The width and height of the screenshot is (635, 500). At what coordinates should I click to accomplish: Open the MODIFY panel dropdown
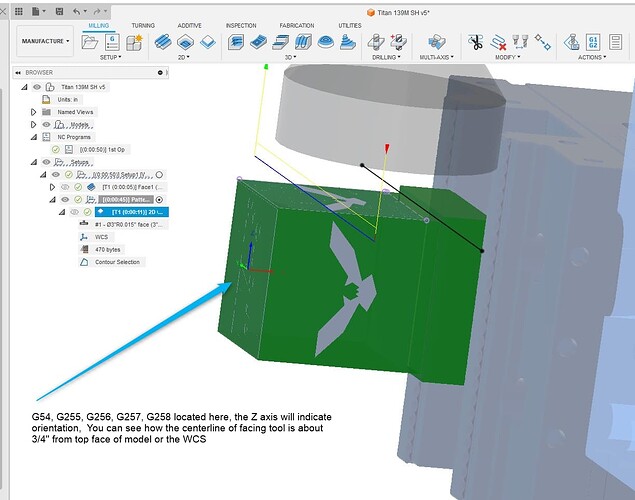coord(507,57)
